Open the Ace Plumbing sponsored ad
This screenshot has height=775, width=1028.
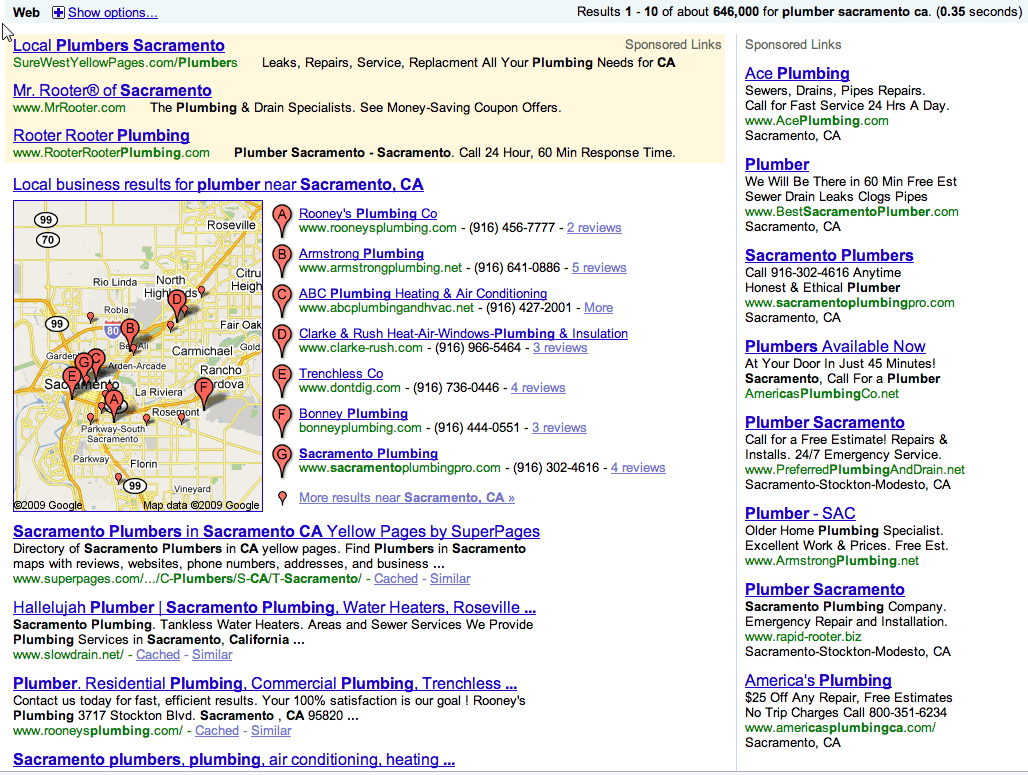click(797, 73)
